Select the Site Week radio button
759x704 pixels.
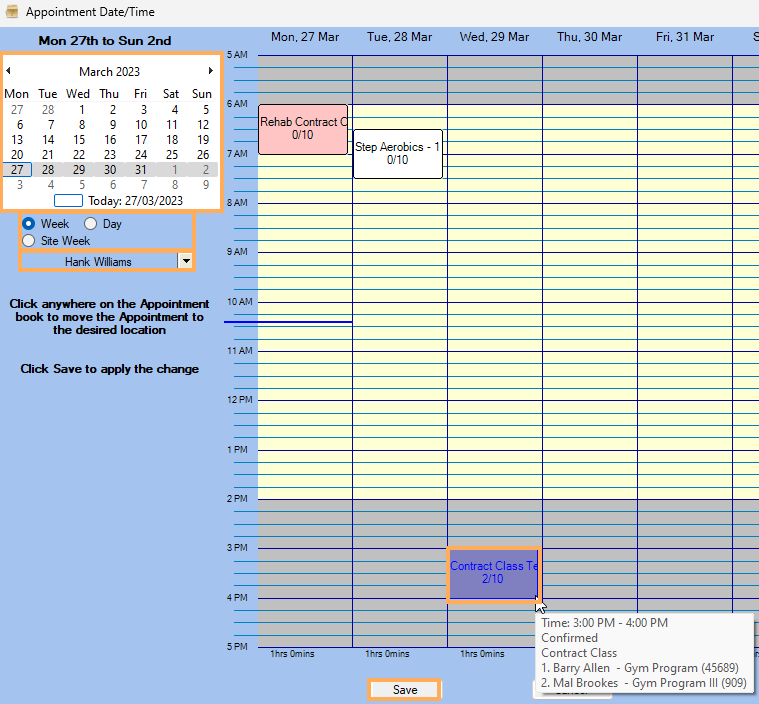pyautogui.click(x=29, y=241)
